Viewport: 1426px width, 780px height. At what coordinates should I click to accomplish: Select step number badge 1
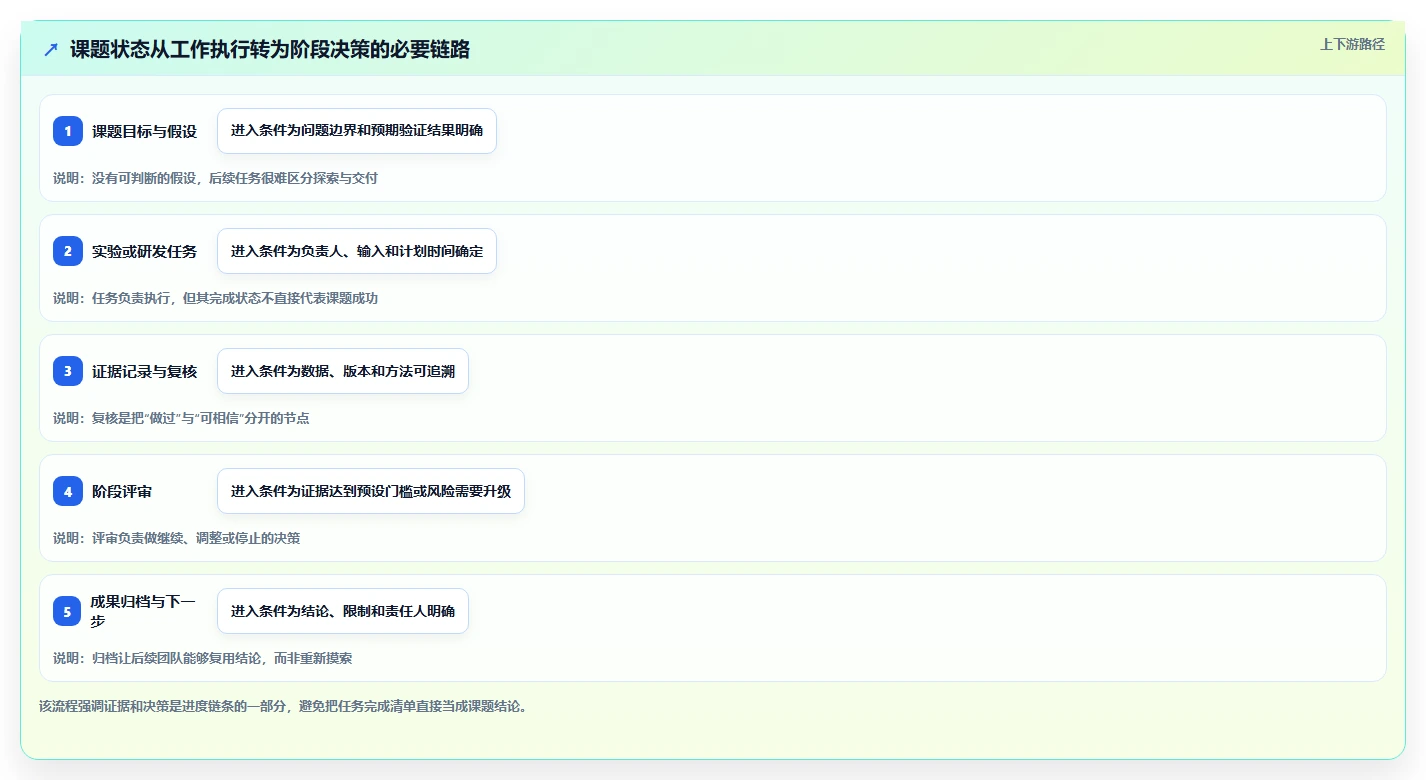click(x=68, y=131)
